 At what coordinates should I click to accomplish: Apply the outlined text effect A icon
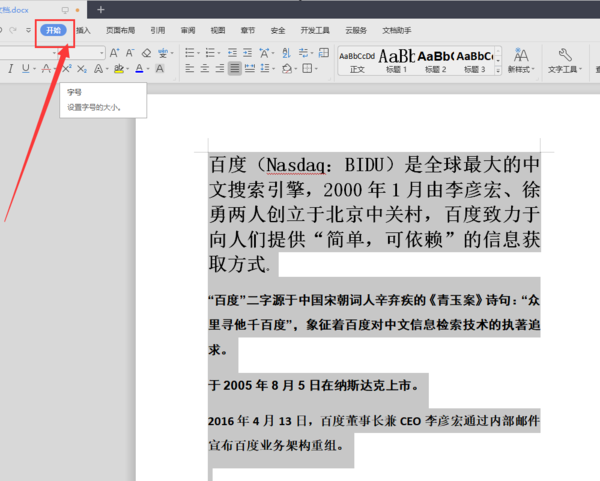[98, 68]
